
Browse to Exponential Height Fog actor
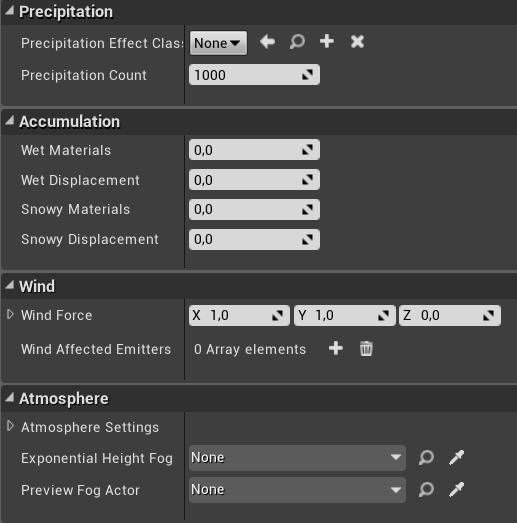(426, 458)
